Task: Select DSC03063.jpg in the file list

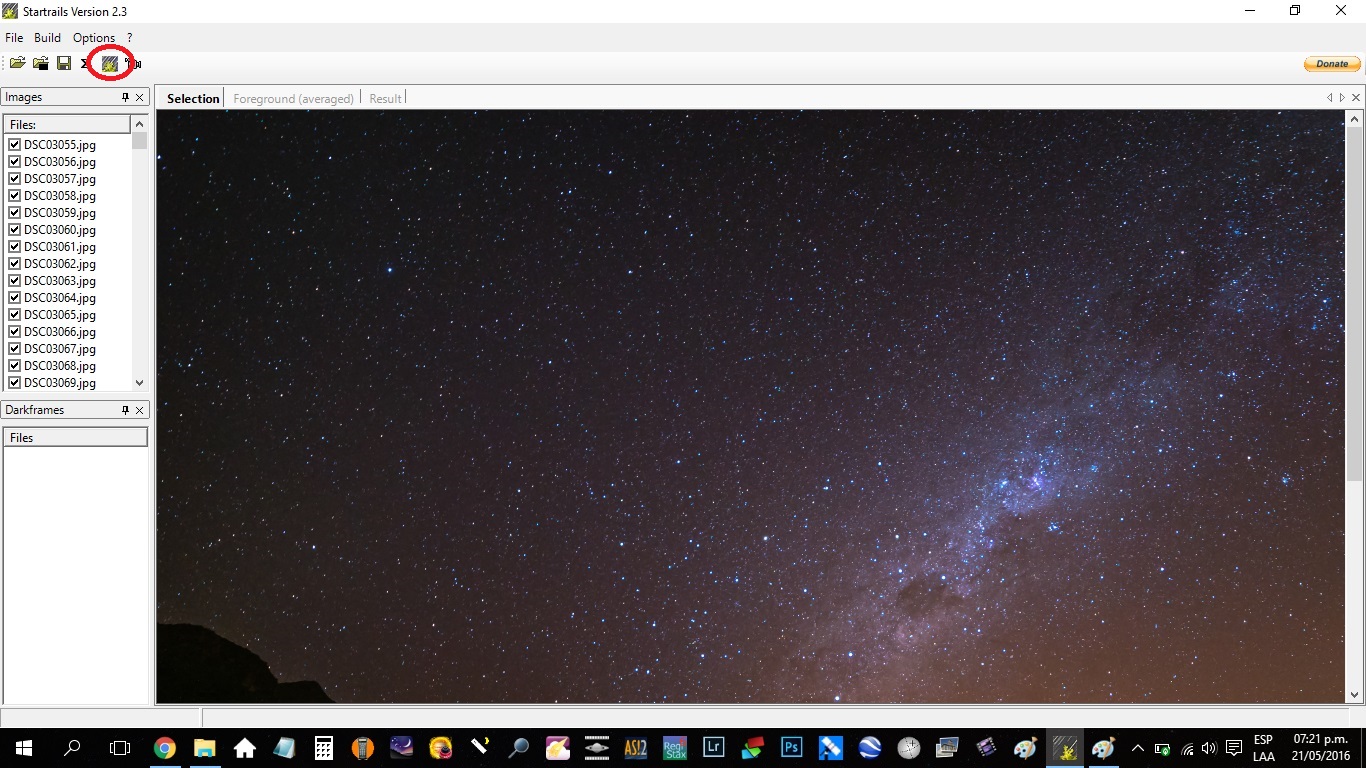Action: (60, 281)
